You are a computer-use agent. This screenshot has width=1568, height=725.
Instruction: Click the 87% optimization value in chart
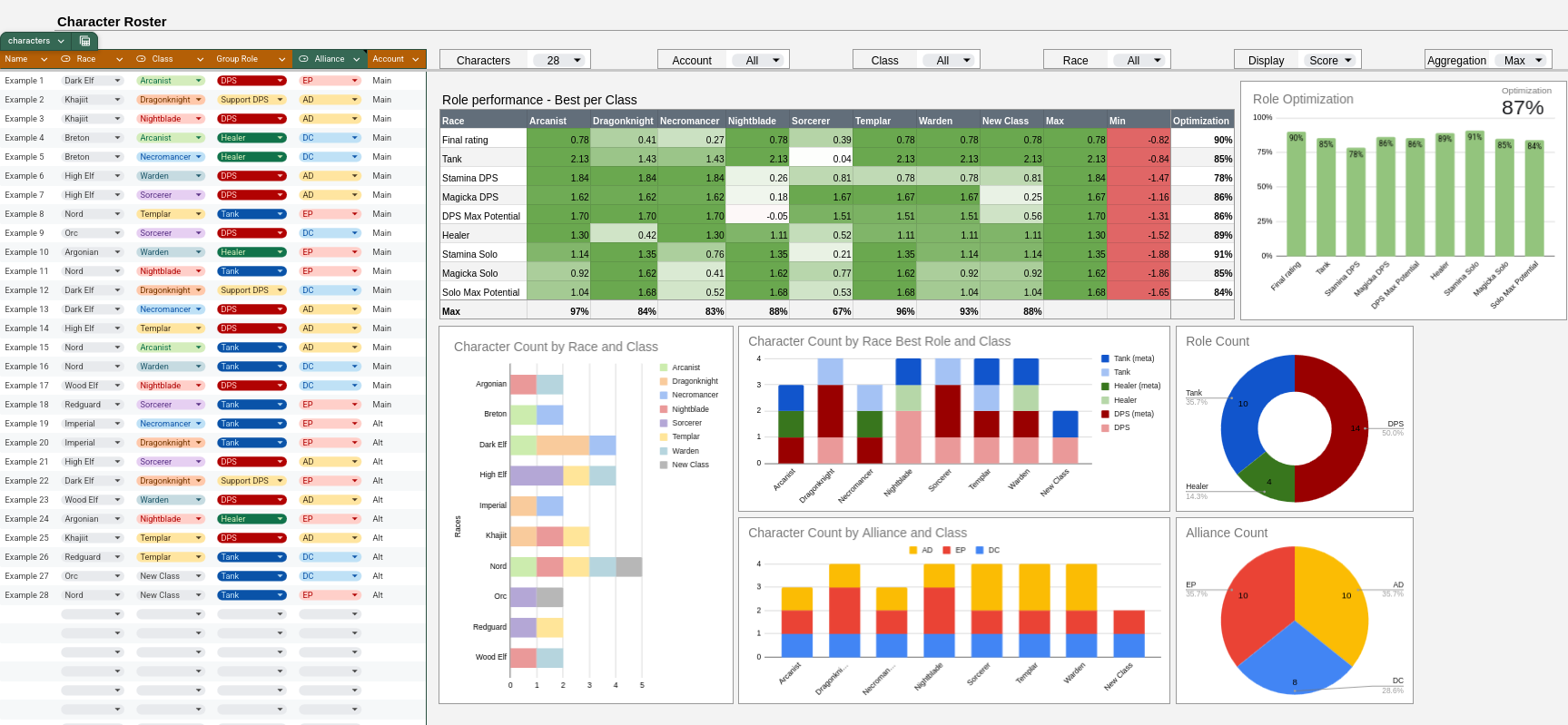1523,108
